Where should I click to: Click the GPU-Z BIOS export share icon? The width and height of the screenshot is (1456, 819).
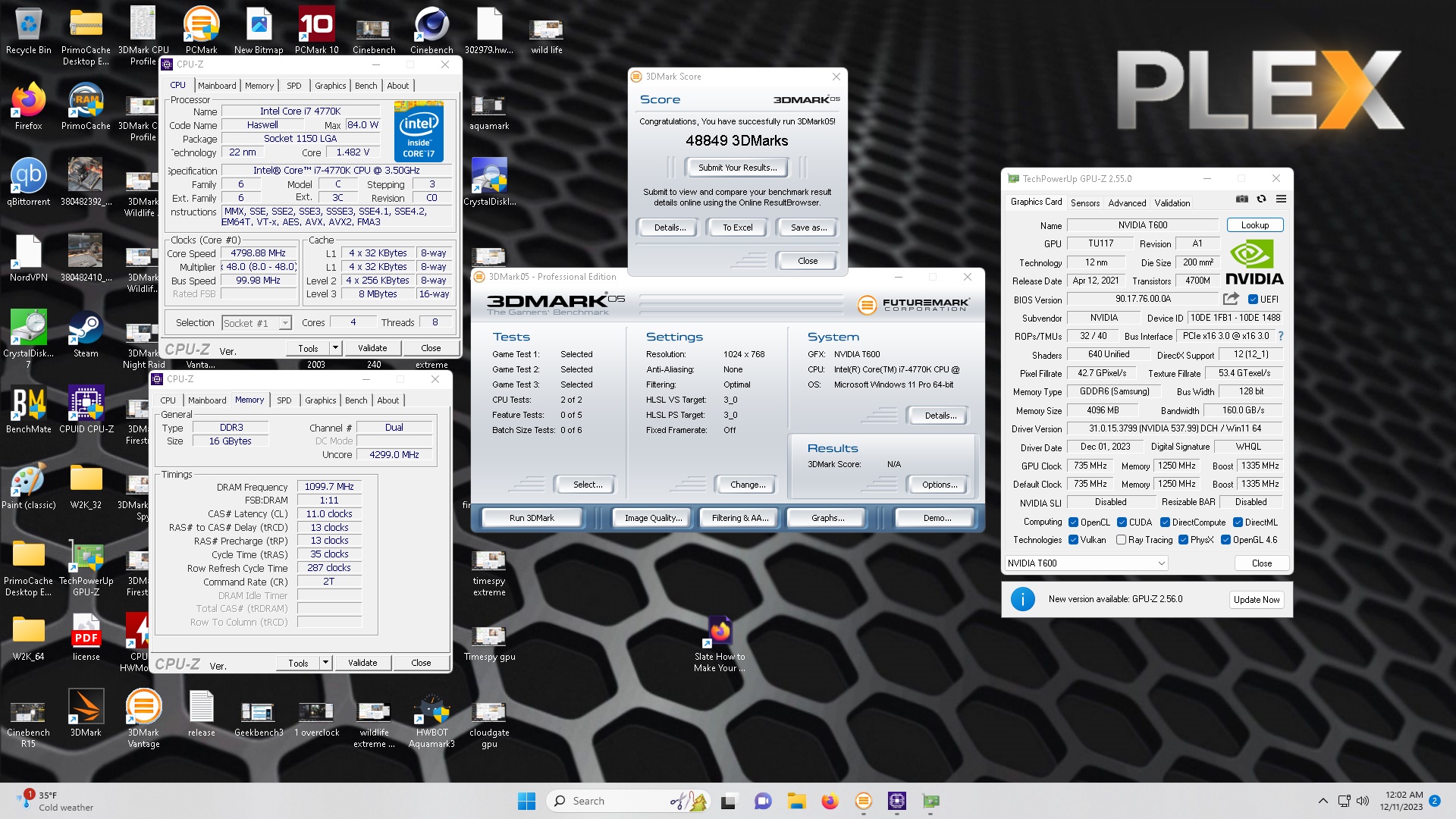tap(1231, 299)
